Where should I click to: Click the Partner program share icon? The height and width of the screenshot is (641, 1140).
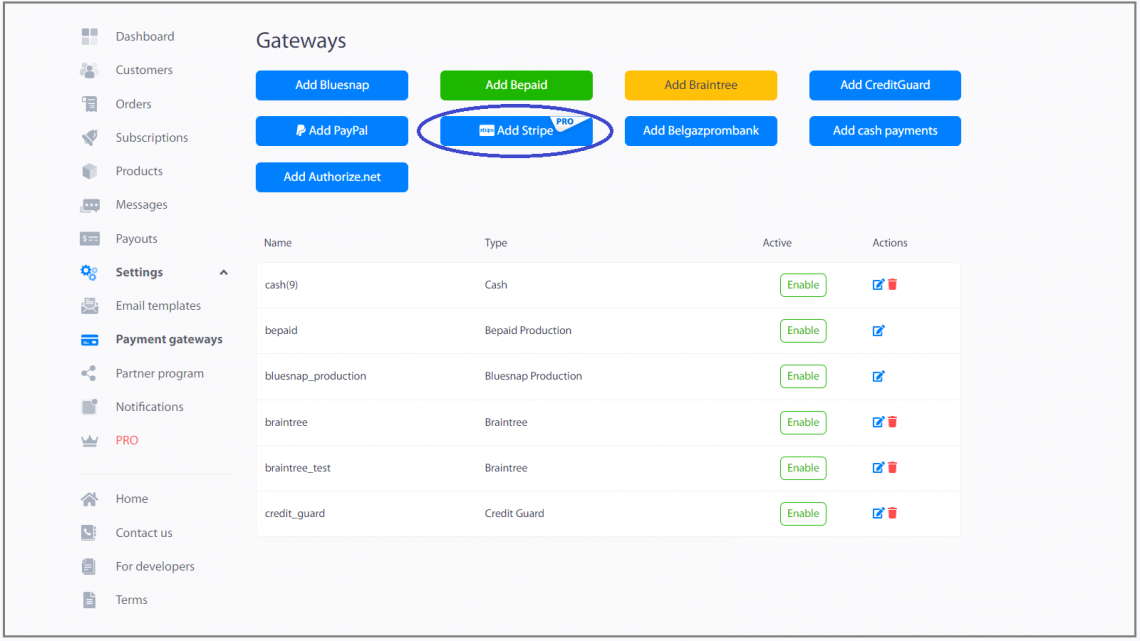tap(89, 374)
